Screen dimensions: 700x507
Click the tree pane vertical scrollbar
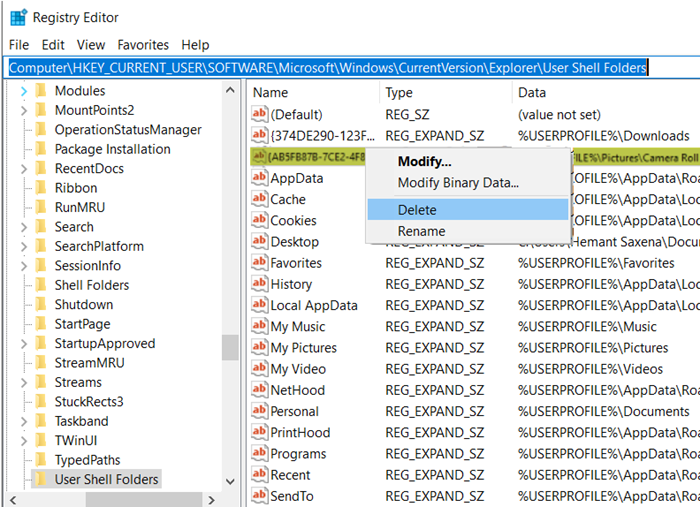230,346
